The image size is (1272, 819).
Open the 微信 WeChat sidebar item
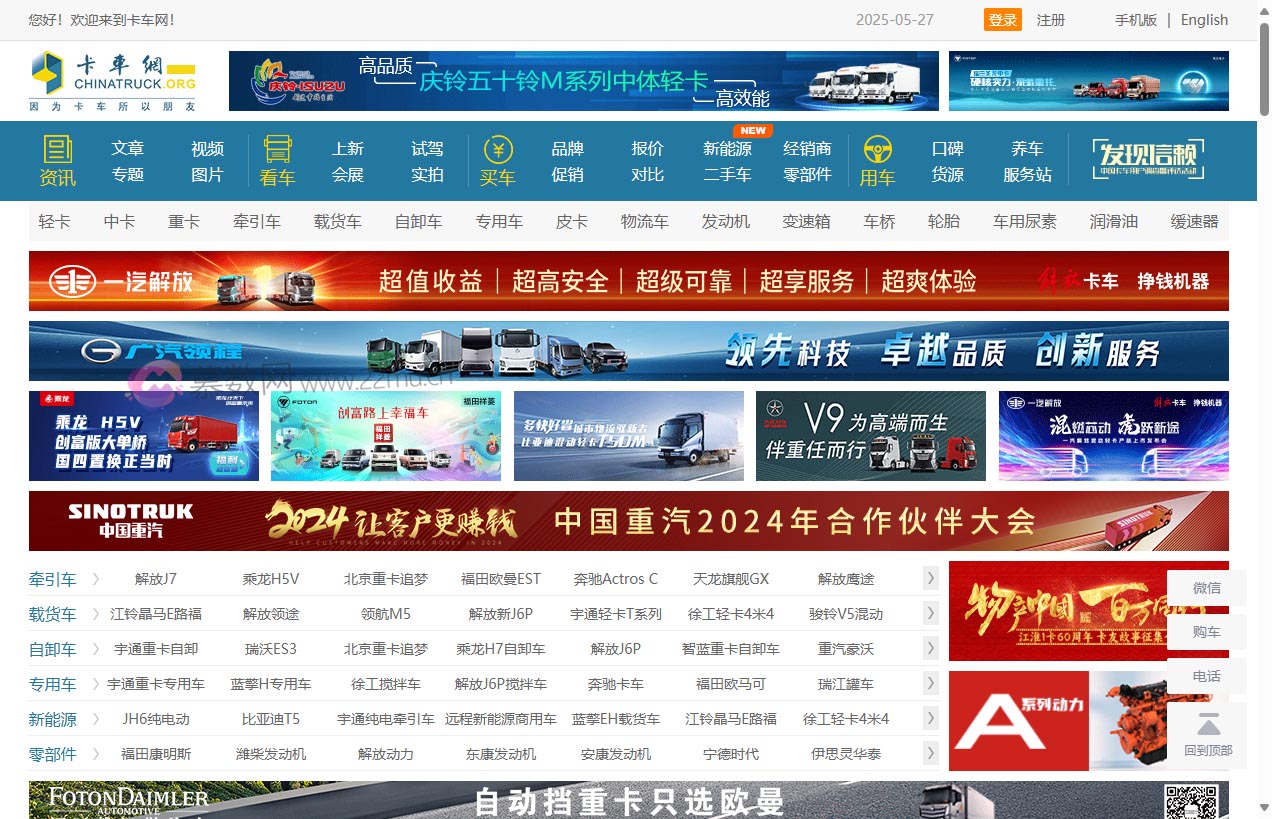[1206, 587]
